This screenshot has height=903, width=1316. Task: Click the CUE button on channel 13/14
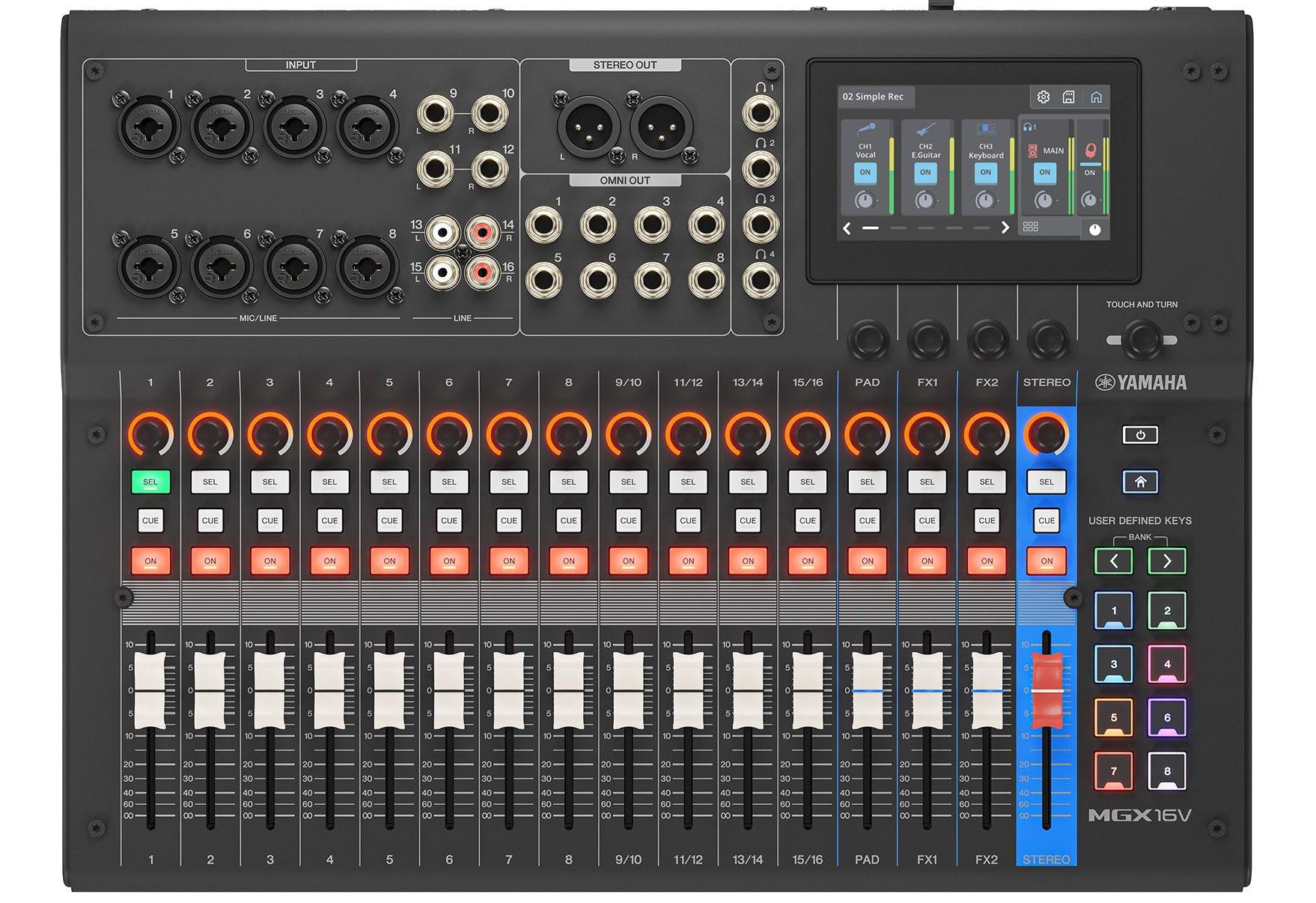point(748,520)
